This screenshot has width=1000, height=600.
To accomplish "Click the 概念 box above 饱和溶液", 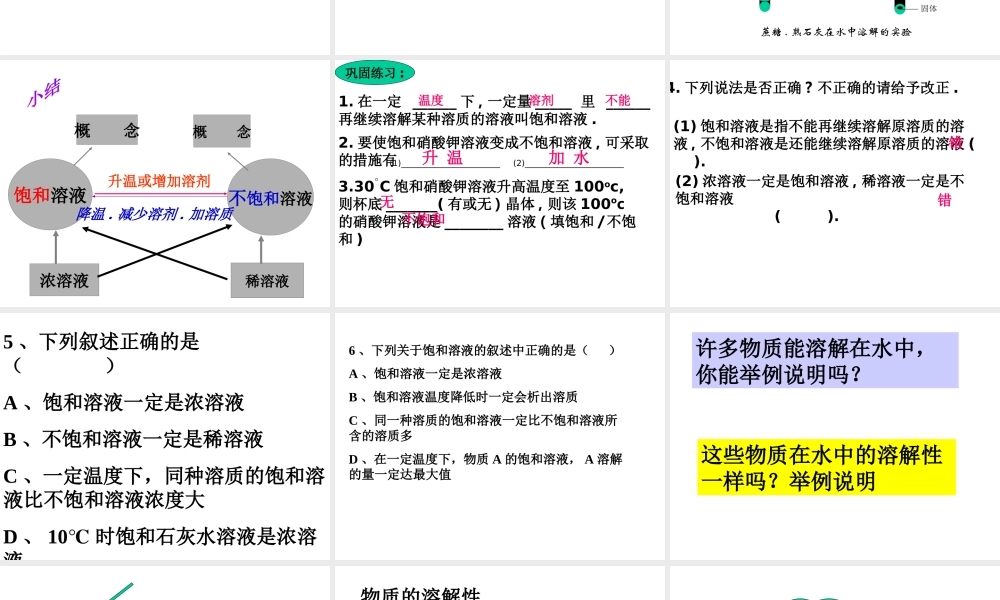I will (107, 131).
